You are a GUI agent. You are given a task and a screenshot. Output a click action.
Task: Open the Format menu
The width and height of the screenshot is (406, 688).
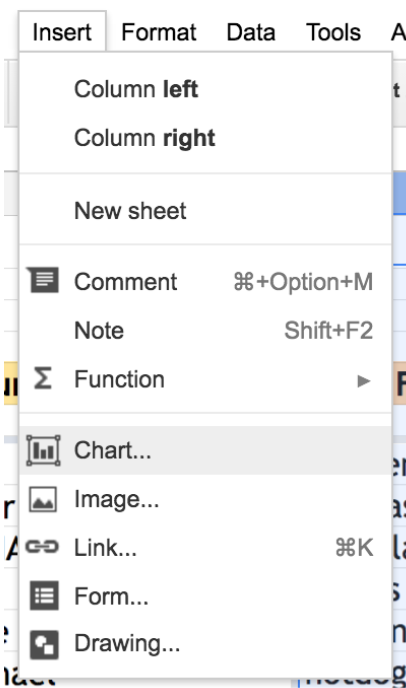(x=159, y=32)
